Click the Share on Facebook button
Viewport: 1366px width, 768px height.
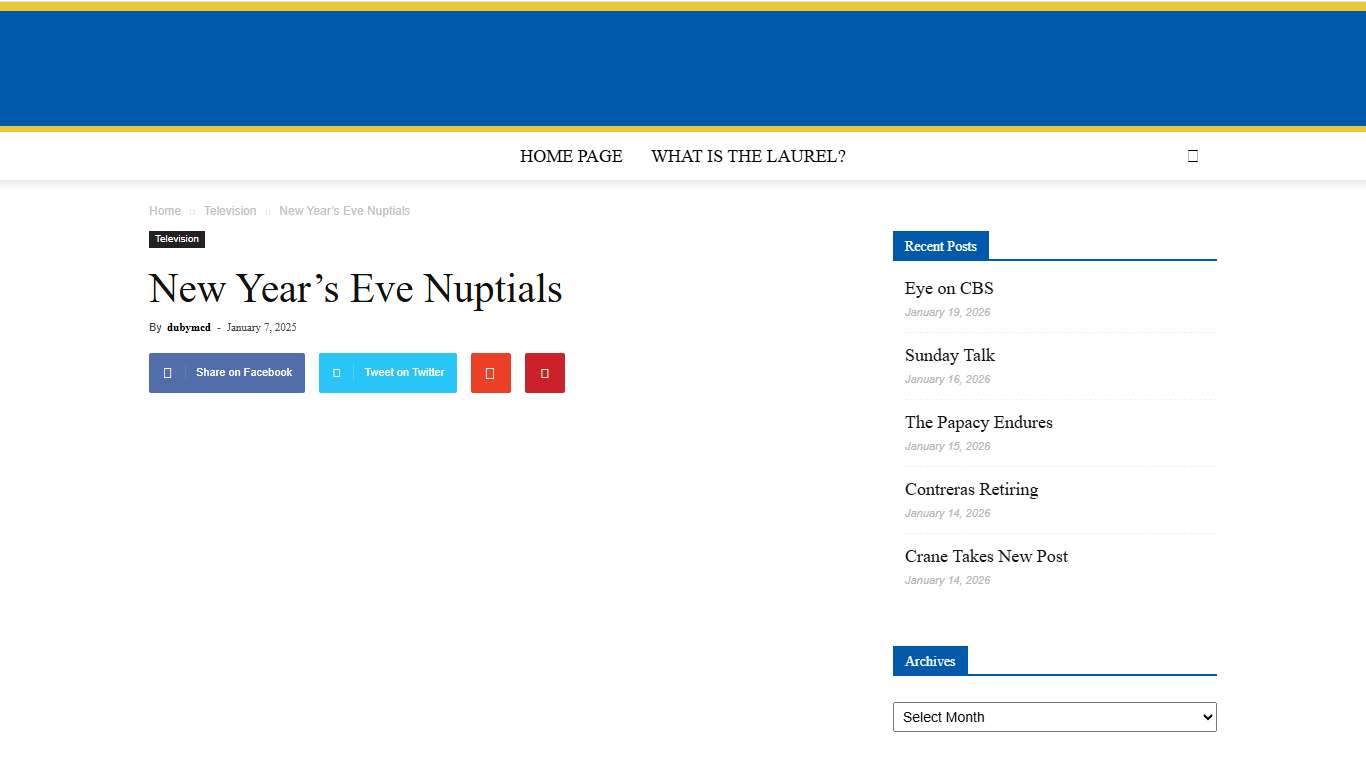pyautogui.click(x=226, y=372)
